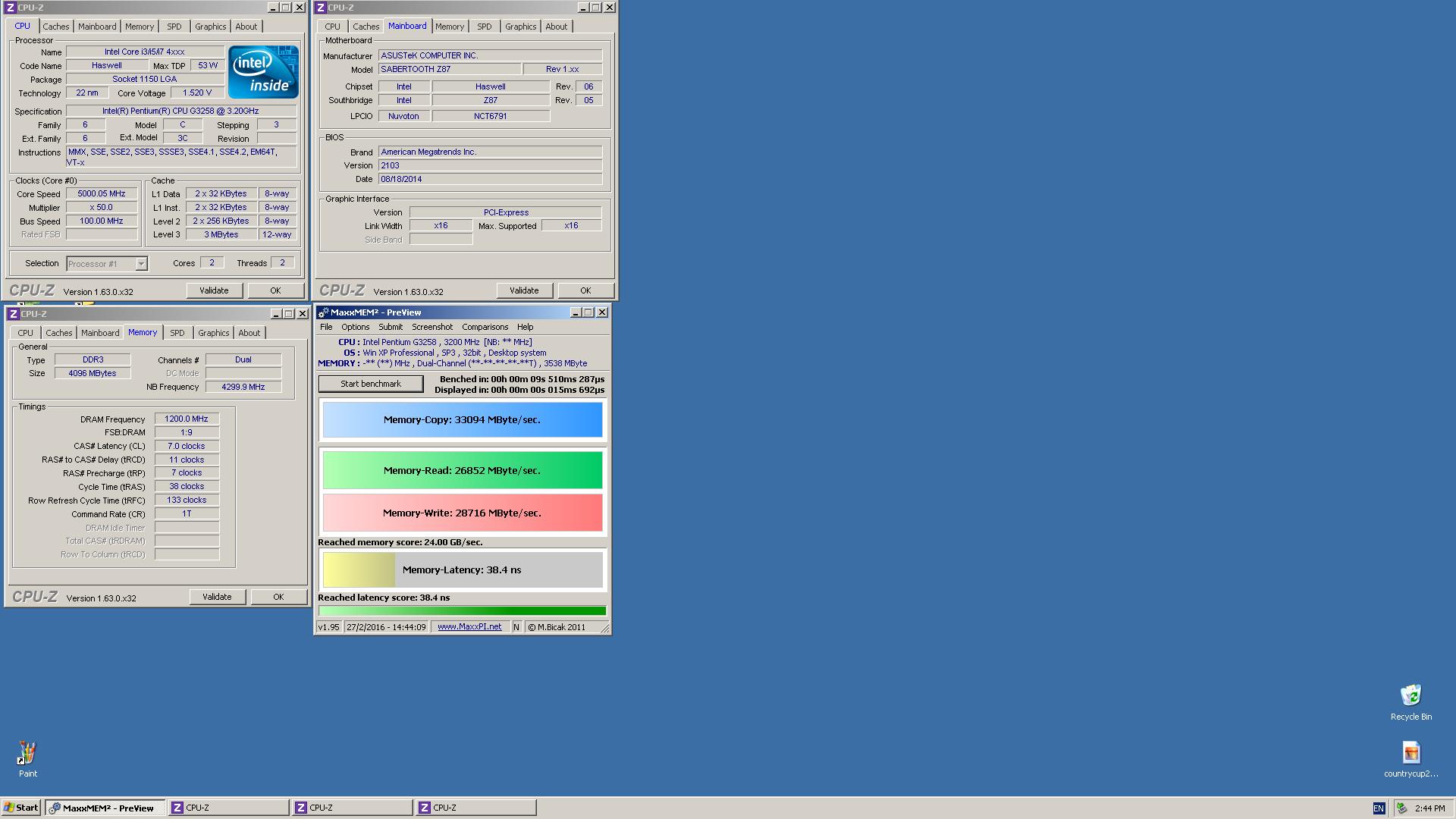
Task: Click the Specification Pentium G3258 field
Action: [x=180, y=111]
